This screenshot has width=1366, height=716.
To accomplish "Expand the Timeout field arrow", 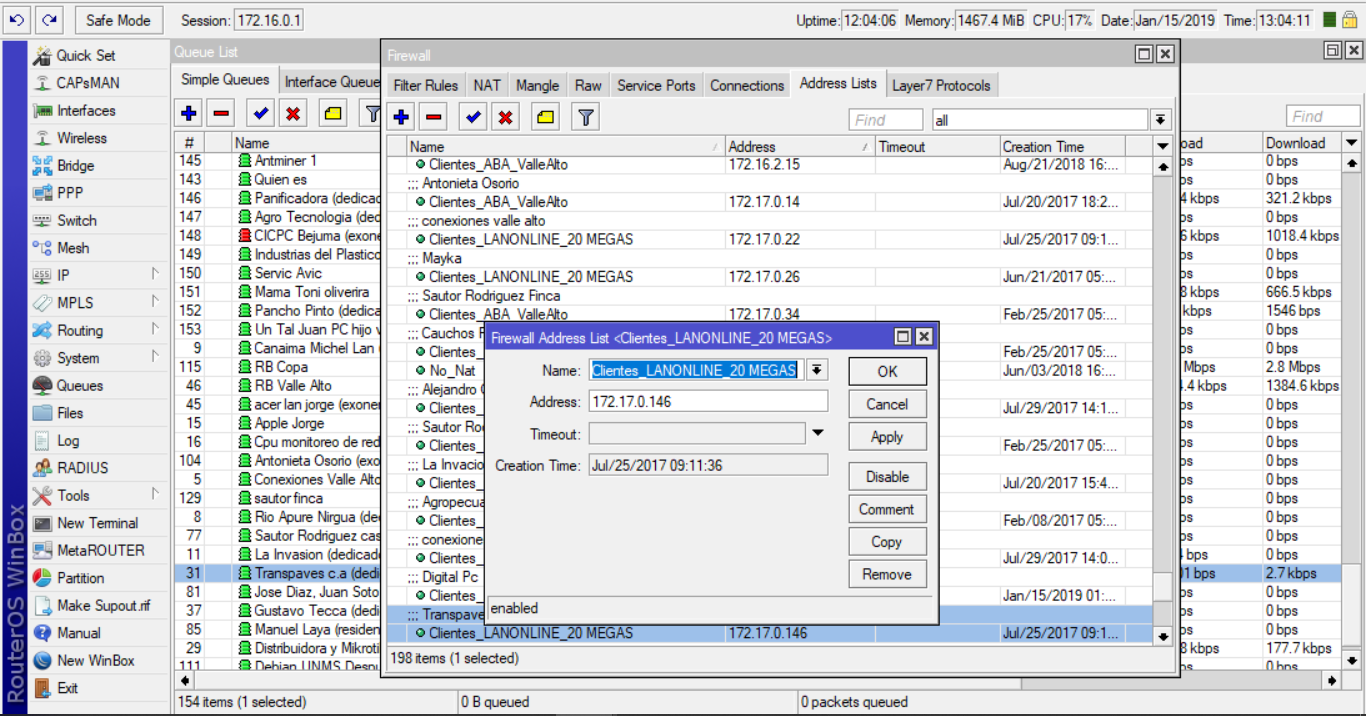I will 817,434.
